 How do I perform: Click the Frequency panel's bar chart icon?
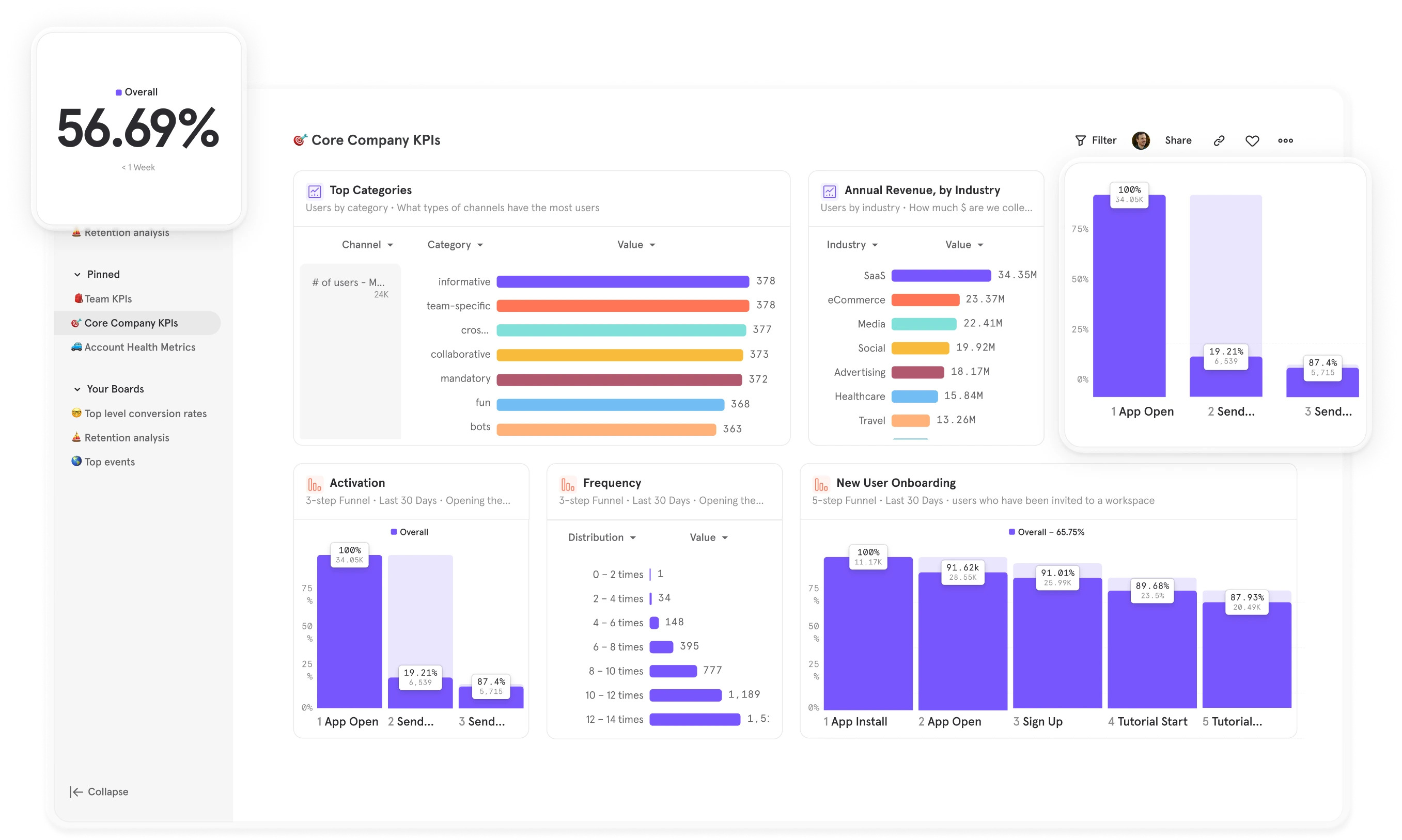[566, 483]
